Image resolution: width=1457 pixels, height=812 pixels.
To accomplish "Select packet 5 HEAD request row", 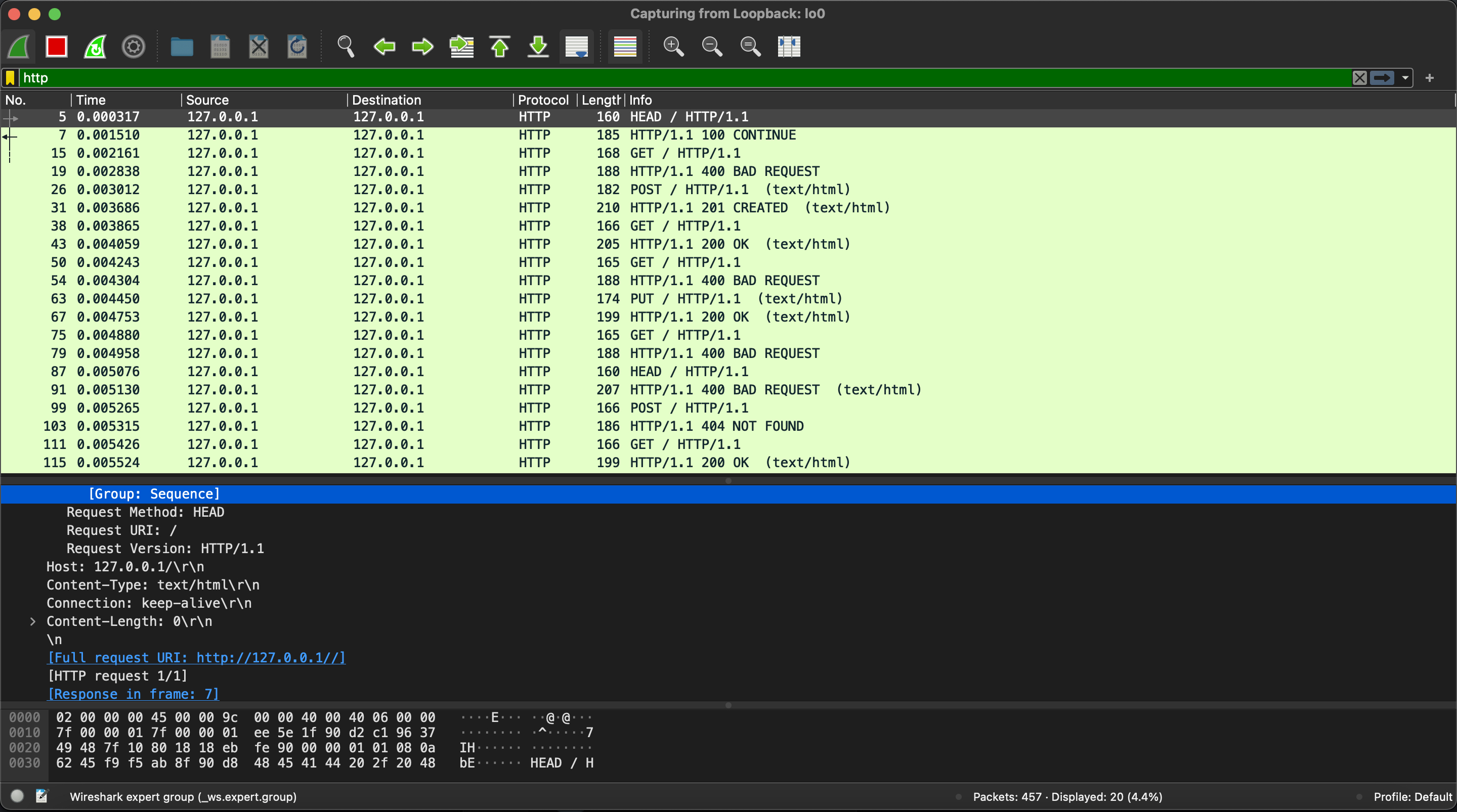I will pyautogui.click(x=728, y=117).
